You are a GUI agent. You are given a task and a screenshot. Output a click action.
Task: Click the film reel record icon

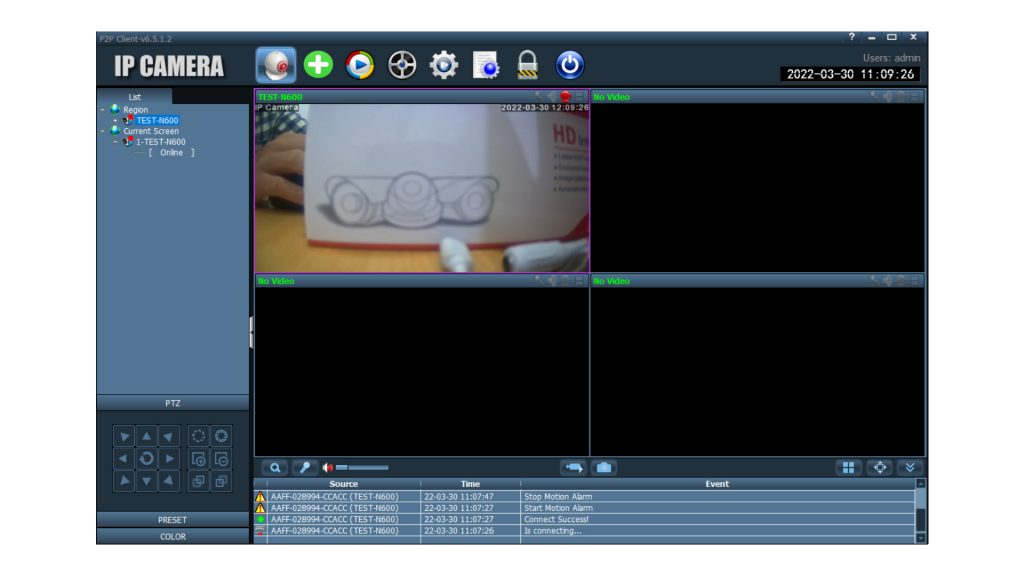click(402, 65)
